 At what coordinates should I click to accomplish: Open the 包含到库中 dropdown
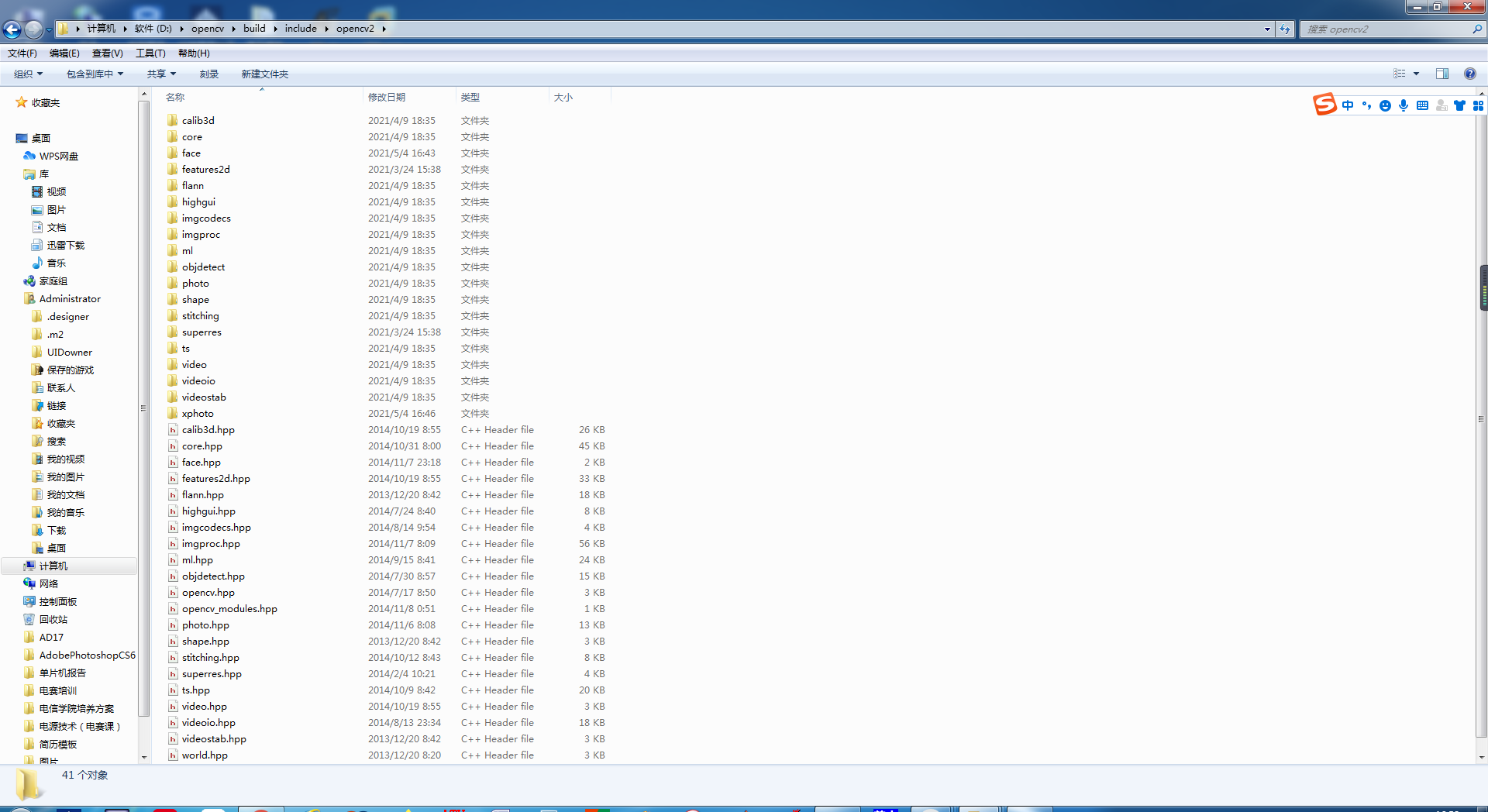(95, 74)
